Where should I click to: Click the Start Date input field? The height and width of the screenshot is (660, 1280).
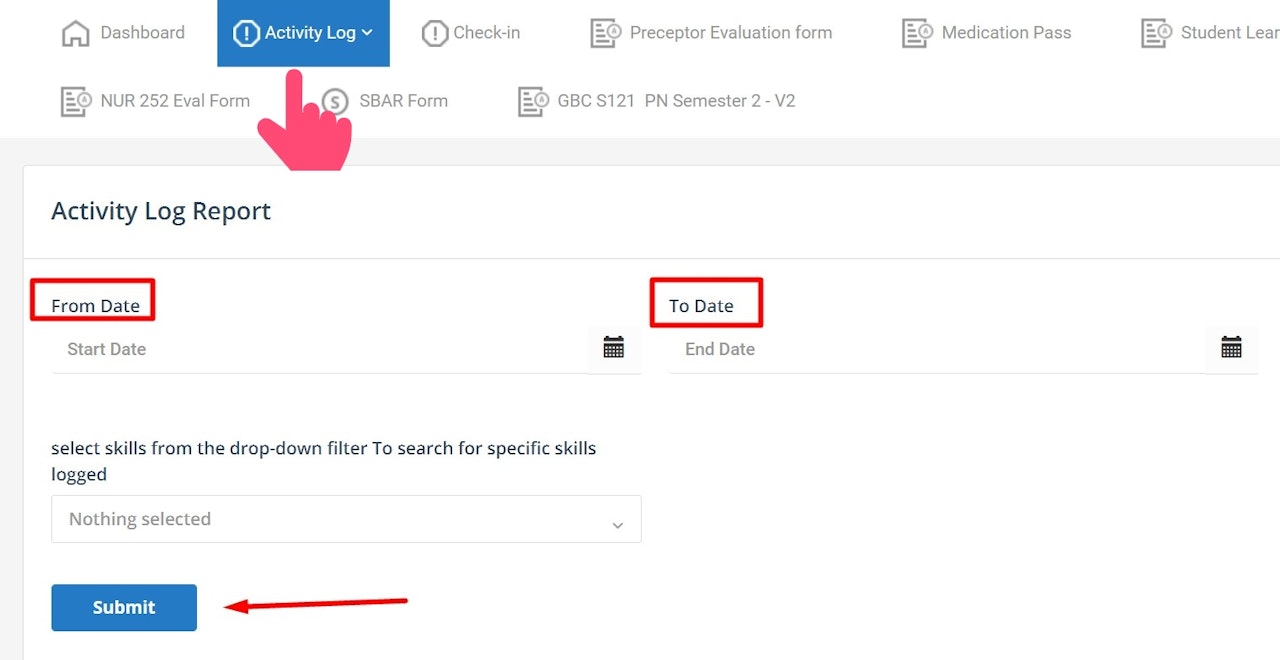click(320, 349)
